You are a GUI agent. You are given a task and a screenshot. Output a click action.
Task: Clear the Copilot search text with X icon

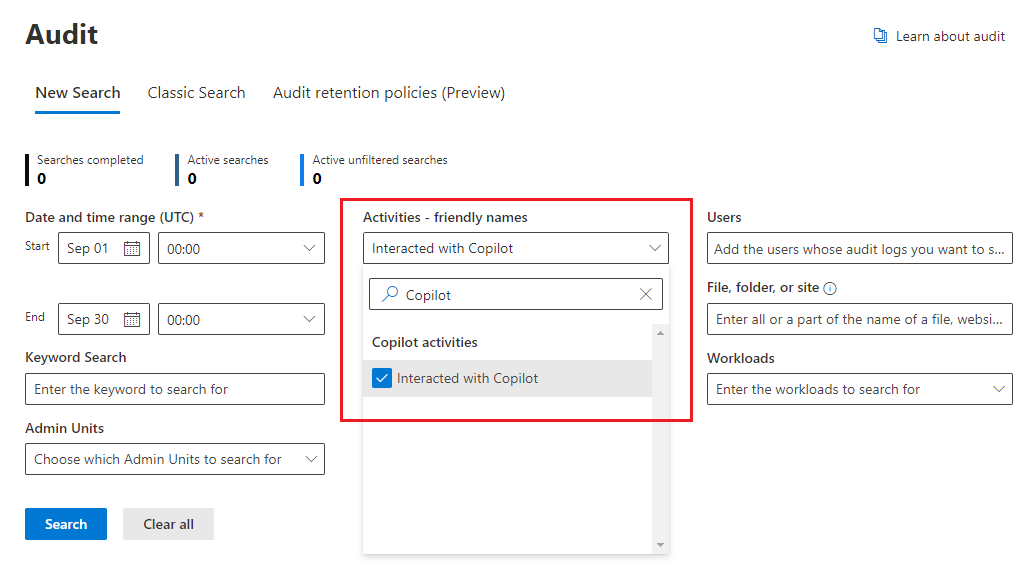point(645,295)
